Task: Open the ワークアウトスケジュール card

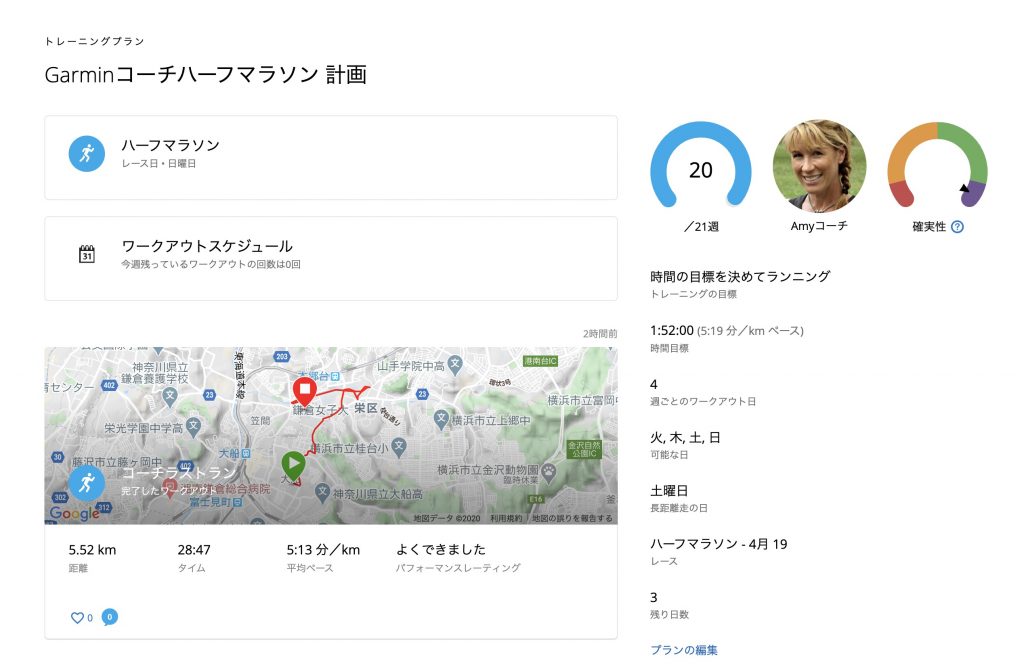Action: [331, 259]
